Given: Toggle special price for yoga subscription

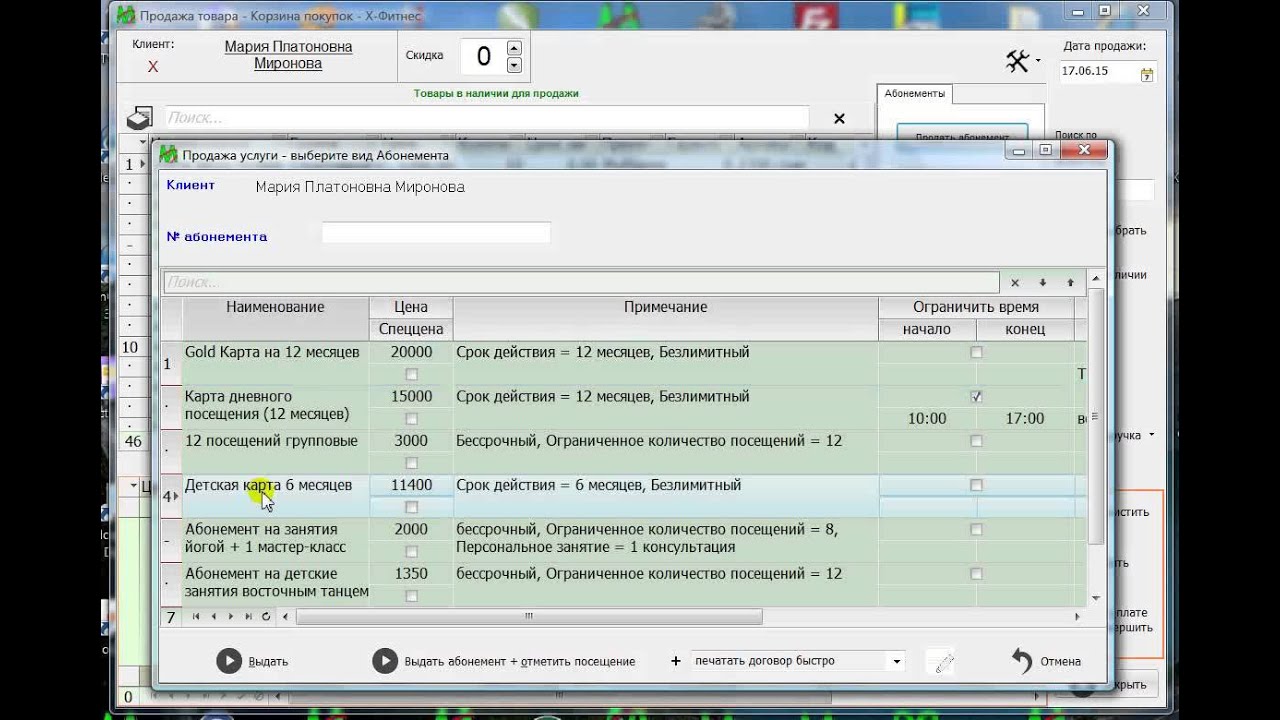Looking at the screenshot, I should pyautogui.click(x=411, y=551).
